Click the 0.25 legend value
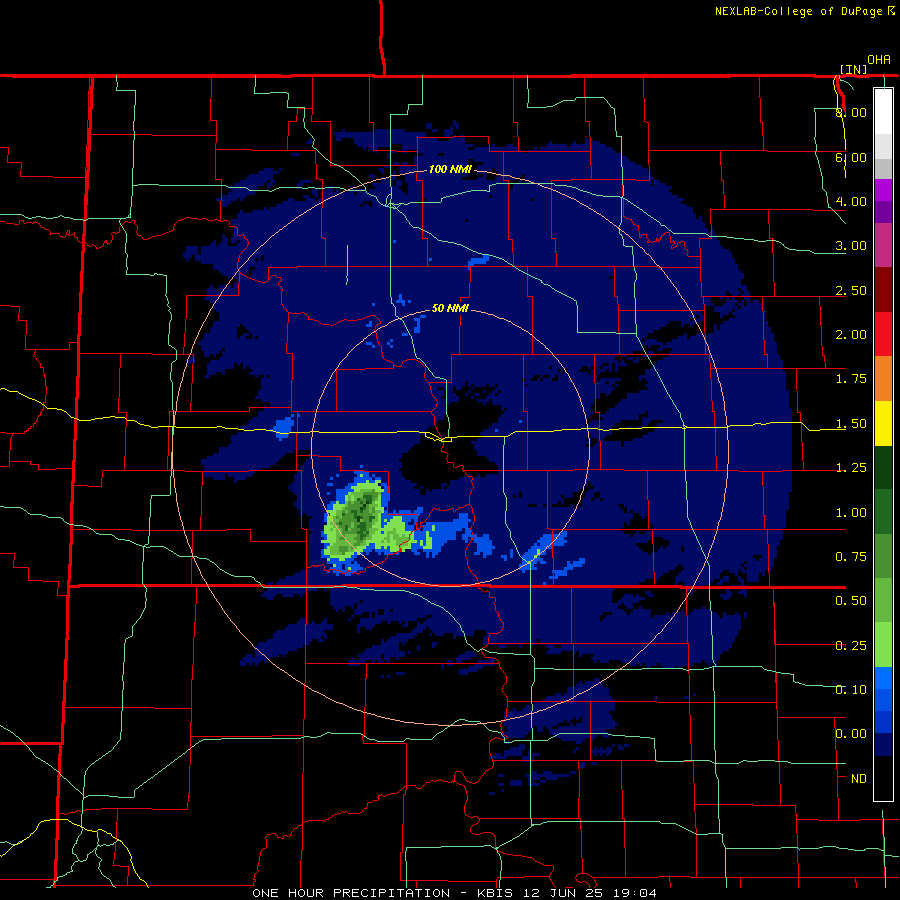The image size is (900, 900). [x=851, y=646]
